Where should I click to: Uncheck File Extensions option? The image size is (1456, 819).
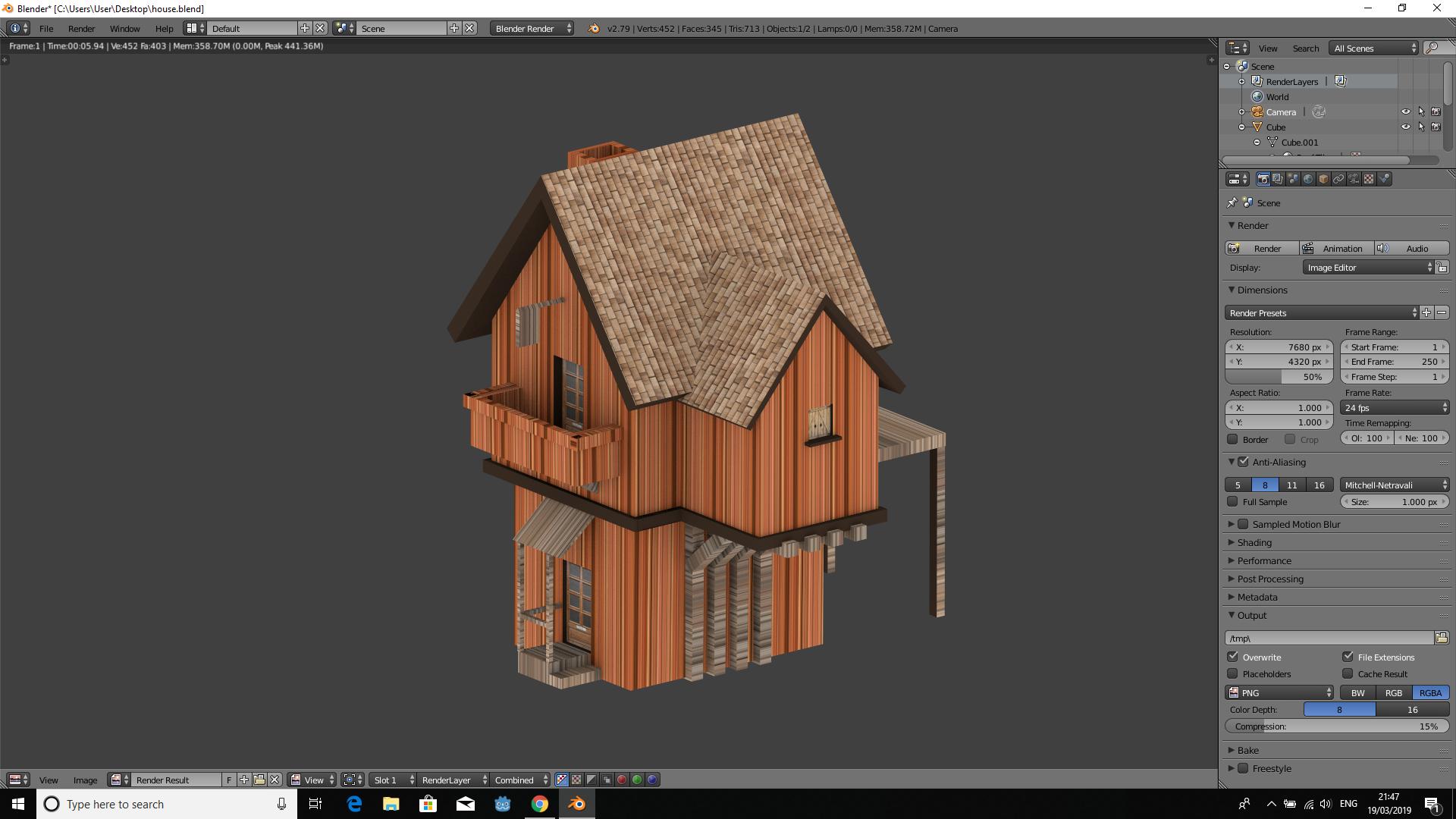click(x=1348, y=657)
